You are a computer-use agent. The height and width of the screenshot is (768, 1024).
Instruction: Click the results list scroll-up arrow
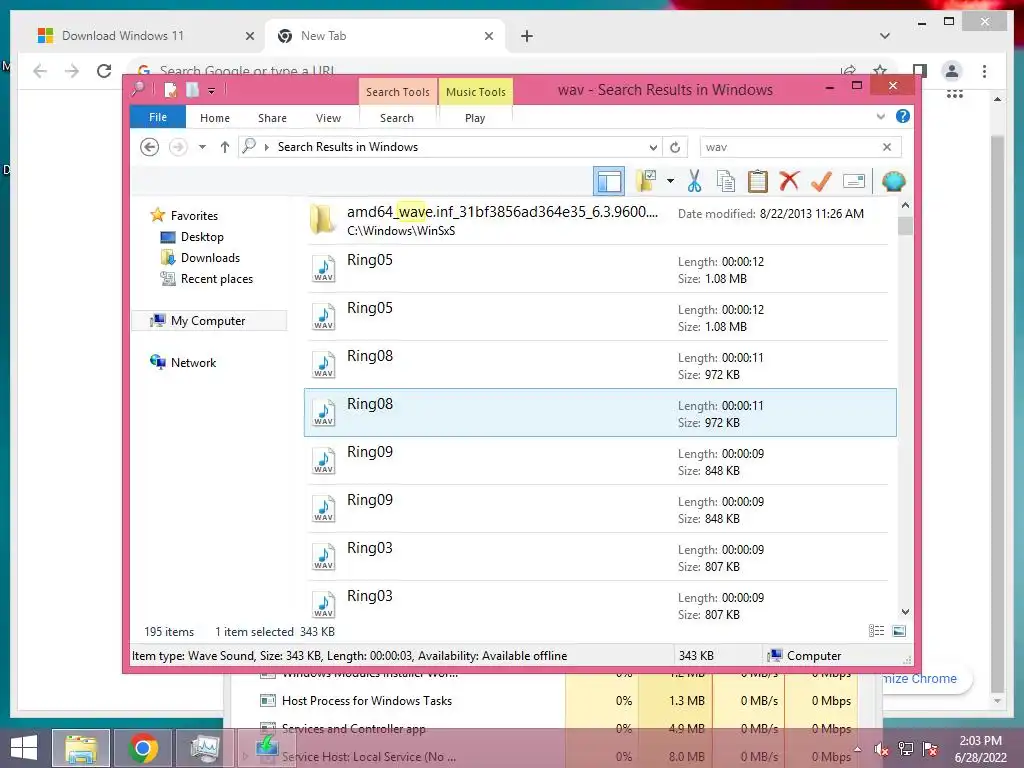(905, 205)
